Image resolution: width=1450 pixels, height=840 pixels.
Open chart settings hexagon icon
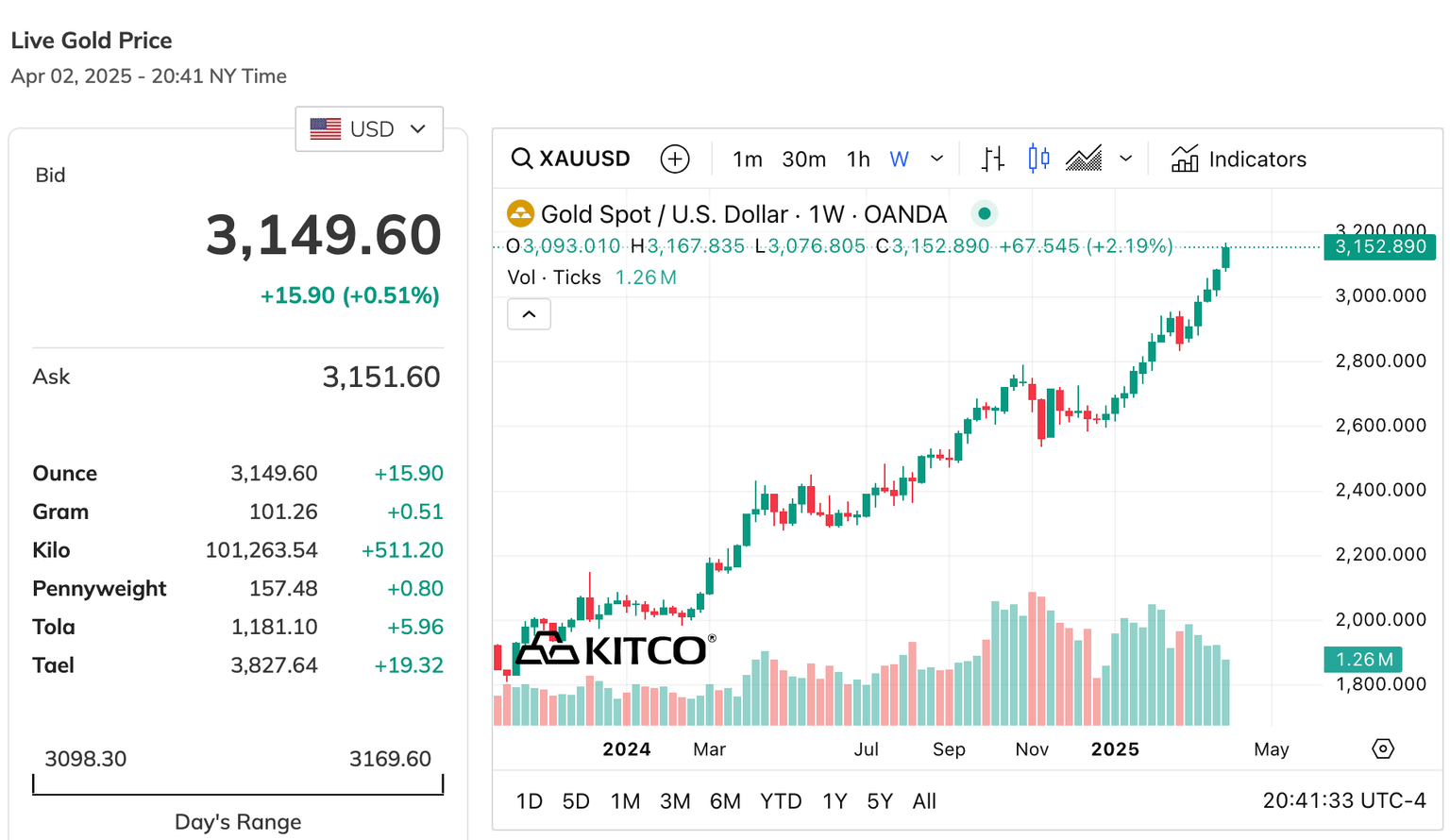(1383, 748)
